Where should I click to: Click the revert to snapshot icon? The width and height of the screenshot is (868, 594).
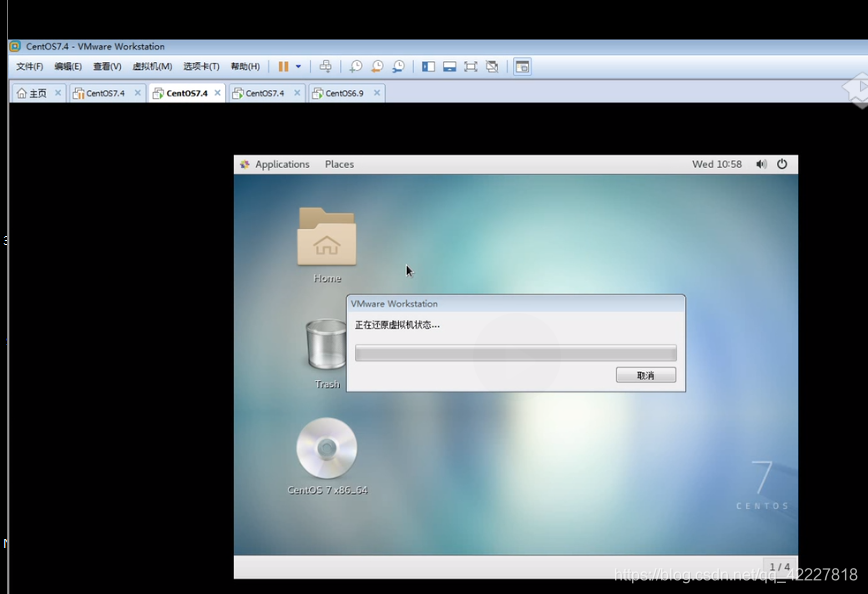pos(377,66)
